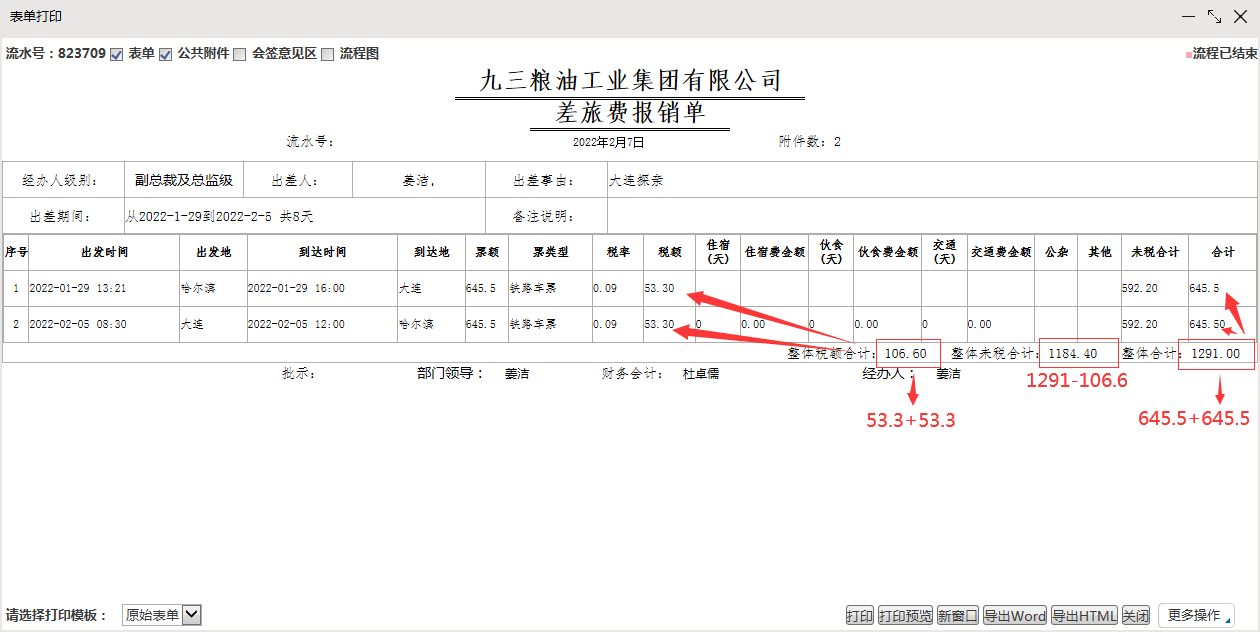
Task: Select the 整体税额合计 value 106.60
Action: click(907, 354)
